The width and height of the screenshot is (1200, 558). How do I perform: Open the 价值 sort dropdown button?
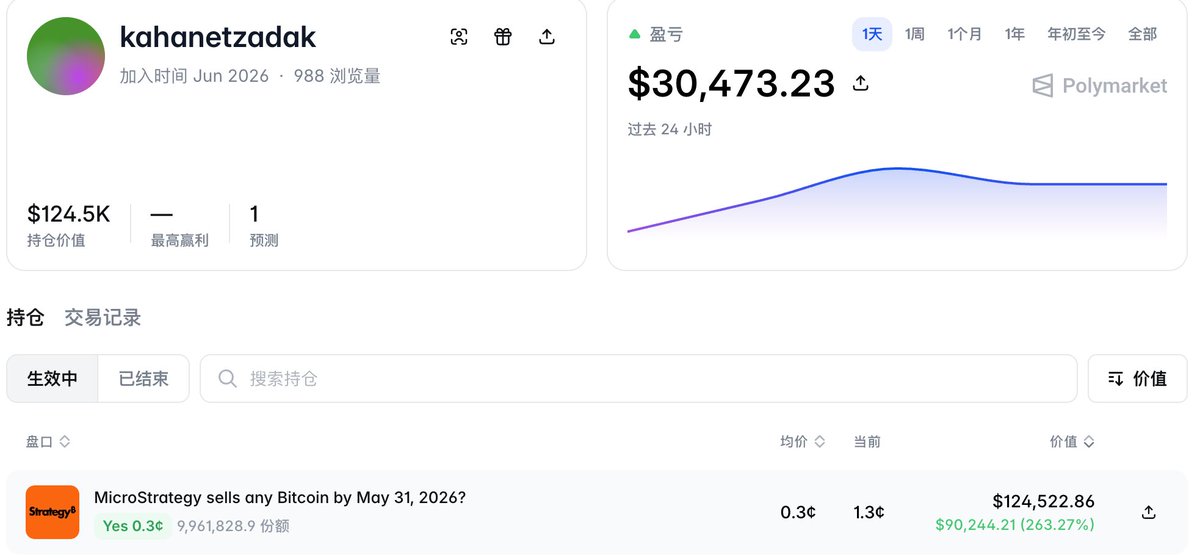pos(1138,379)
